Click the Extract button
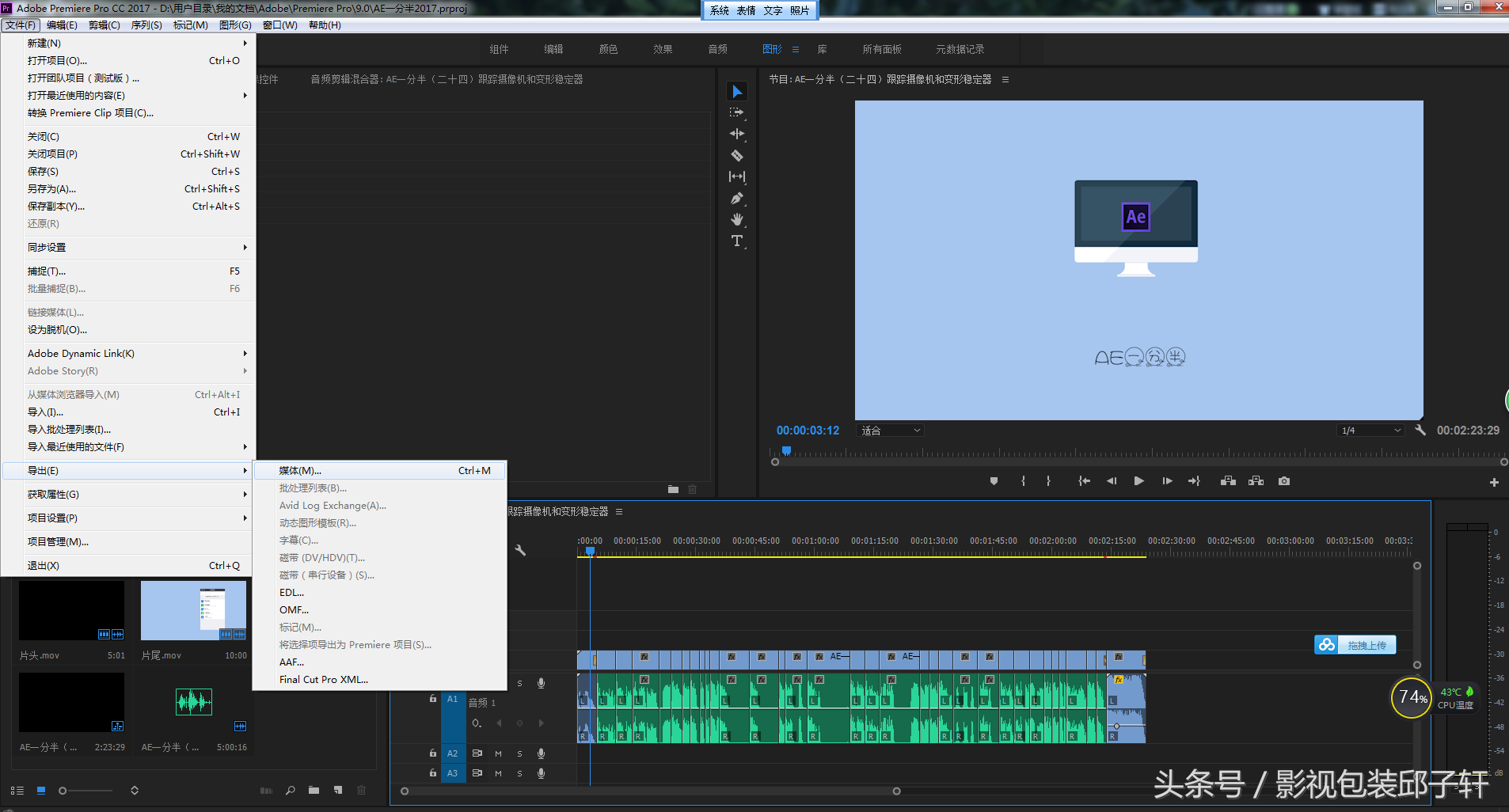 (1256, 481)
